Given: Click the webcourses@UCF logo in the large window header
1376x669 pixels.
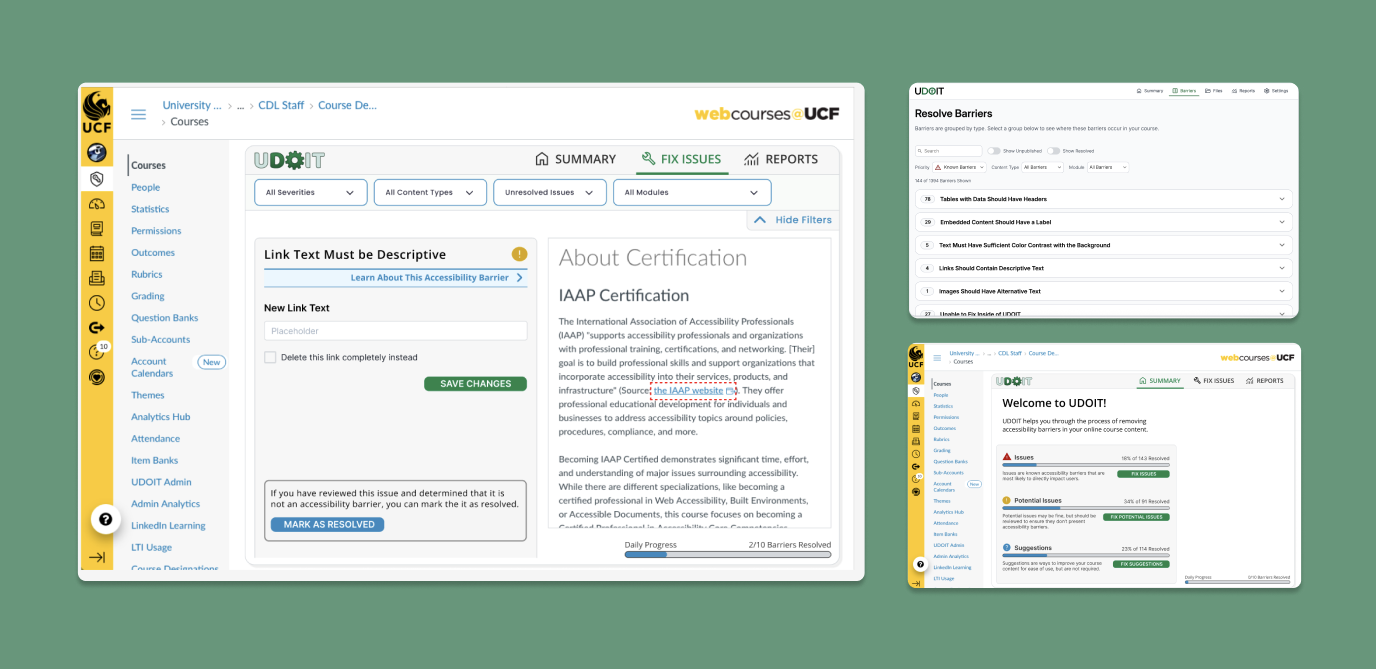Looking at the screenshot, I should click(x=766, y=114).
